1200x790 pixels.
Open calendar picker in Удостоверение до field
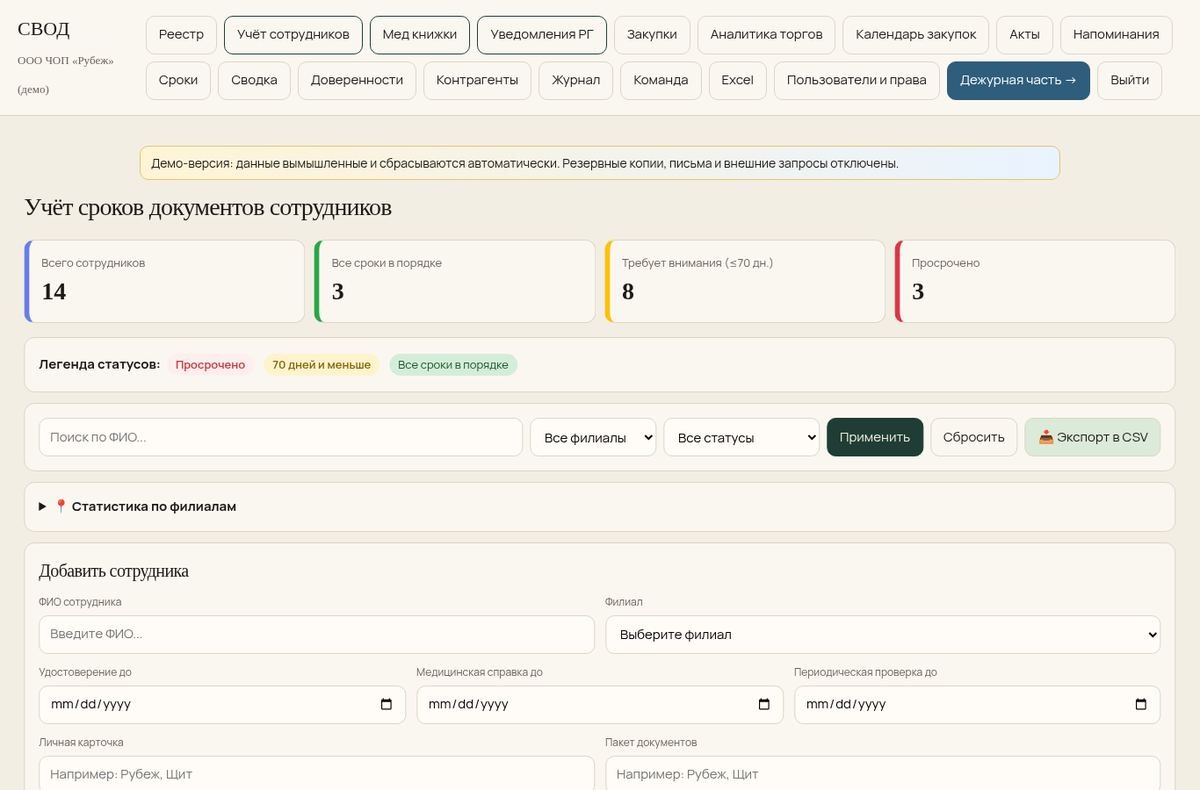click(386, 704)
